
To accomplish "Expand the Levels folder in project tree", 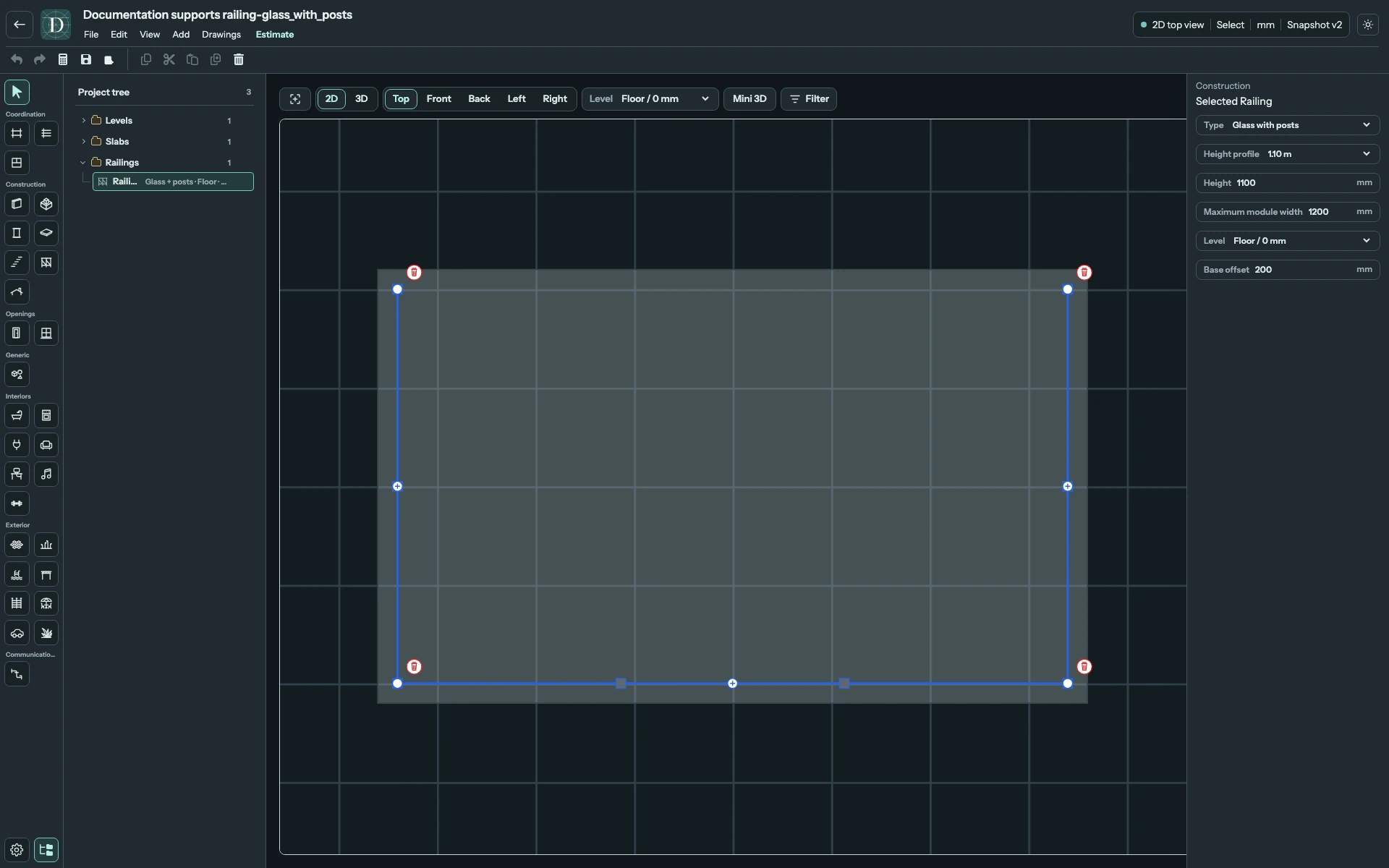I will point(84,121).
